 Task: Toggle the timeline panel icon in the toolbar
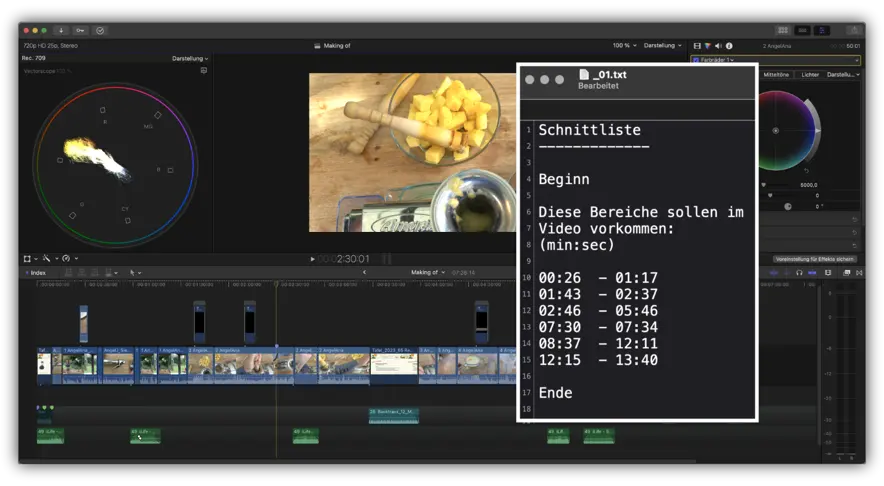coord(802,30)
